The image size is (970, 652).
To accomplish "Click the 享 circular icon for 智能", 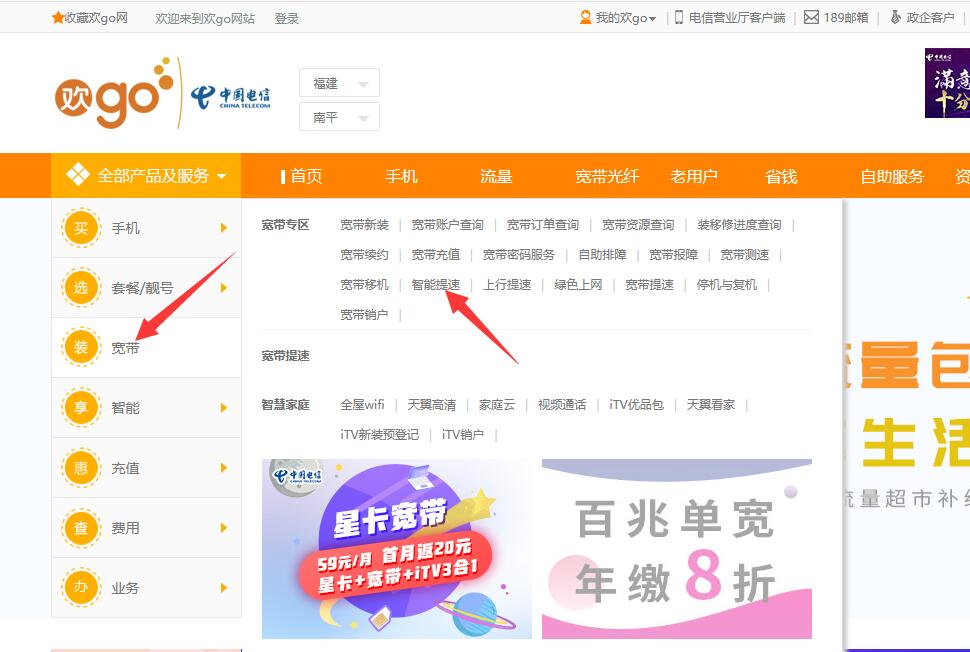I will click(81, 408).
